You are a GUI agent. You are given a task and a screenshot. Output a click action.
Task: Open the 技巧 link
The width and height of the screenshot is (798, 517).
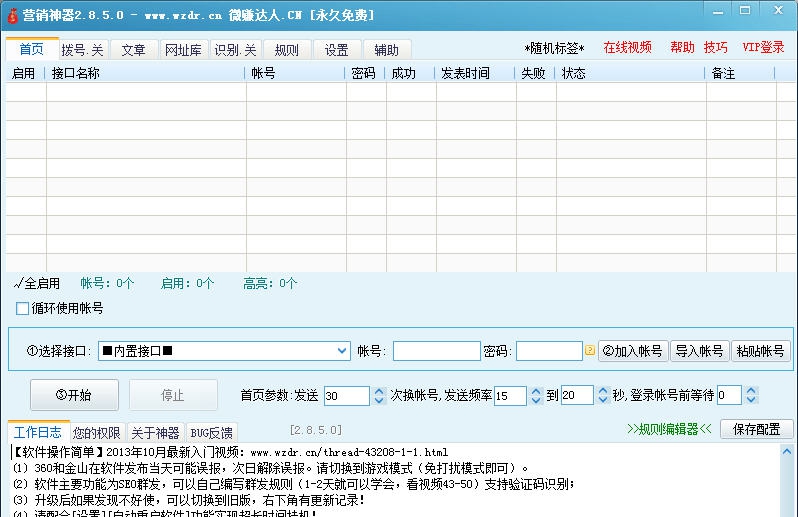[716, 47]
